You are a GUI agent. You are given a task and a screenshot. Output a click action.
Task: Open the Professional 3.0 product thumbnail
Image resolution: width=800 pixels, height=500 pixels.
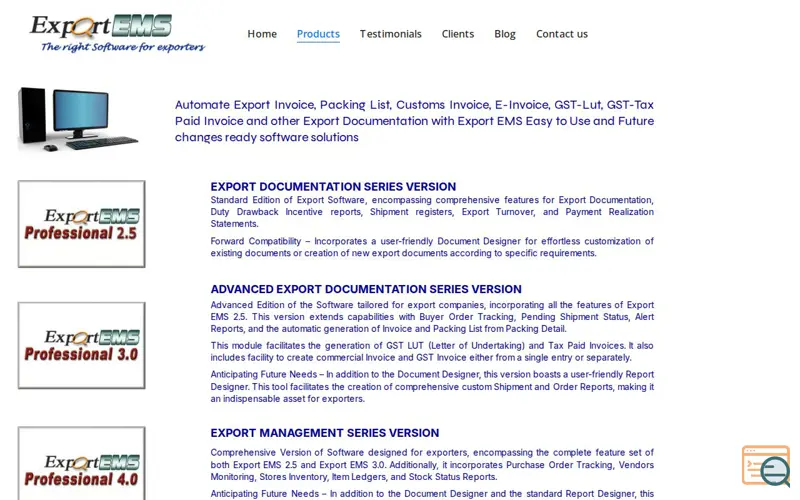pos(82,345)
